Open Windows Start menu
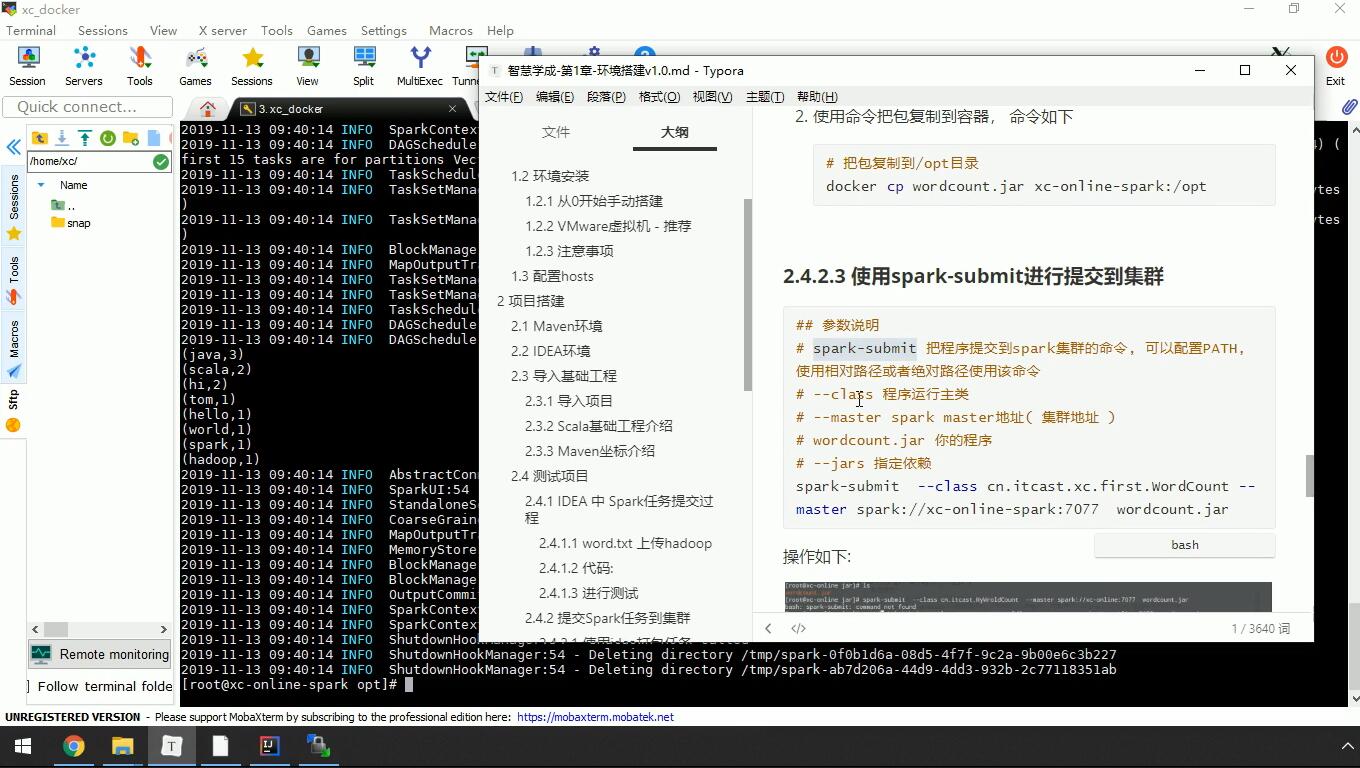The width and height of the screenshot is (1360, 768). [x=23, y=746]
